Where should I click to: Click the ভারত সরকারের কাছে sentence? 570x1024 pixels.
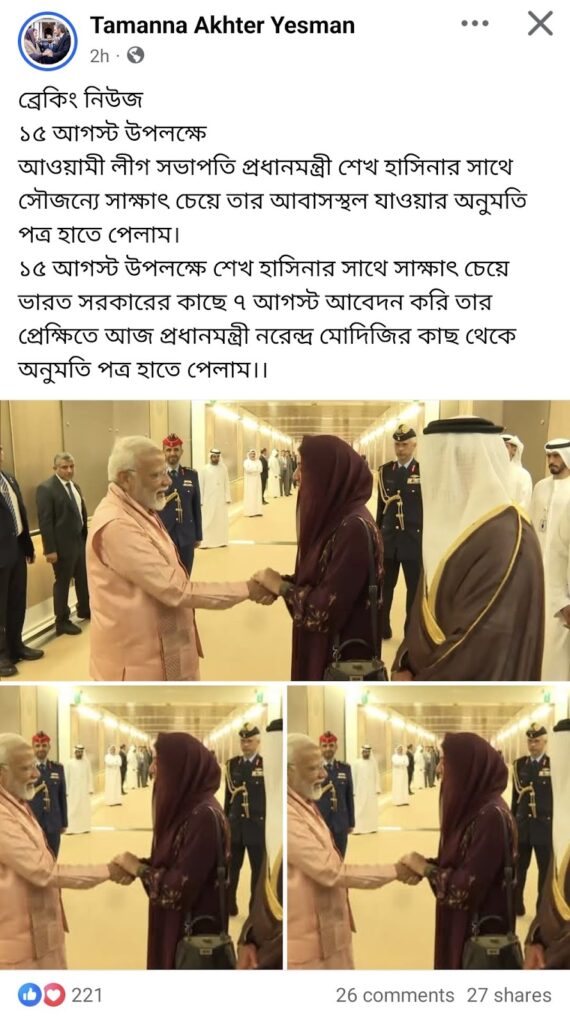click(x=258, y=302)
